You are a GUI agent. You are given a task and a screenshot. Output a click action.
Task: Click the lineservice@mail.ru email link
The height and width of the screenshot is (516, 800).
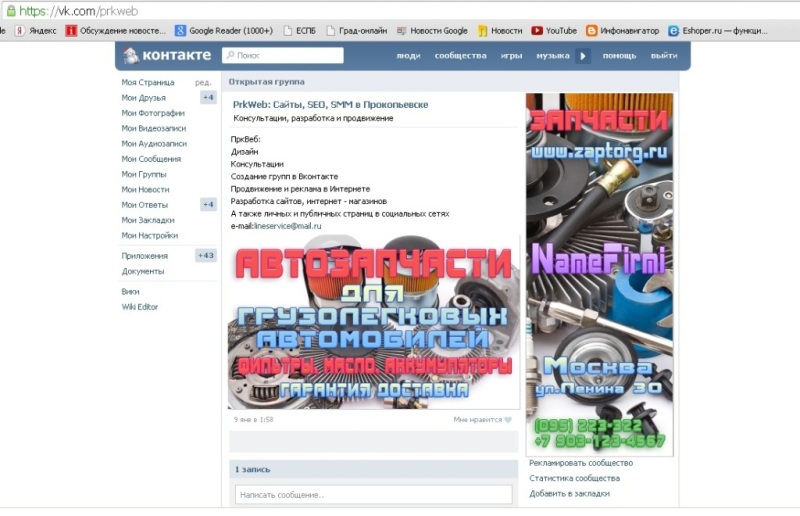point(288,226)
